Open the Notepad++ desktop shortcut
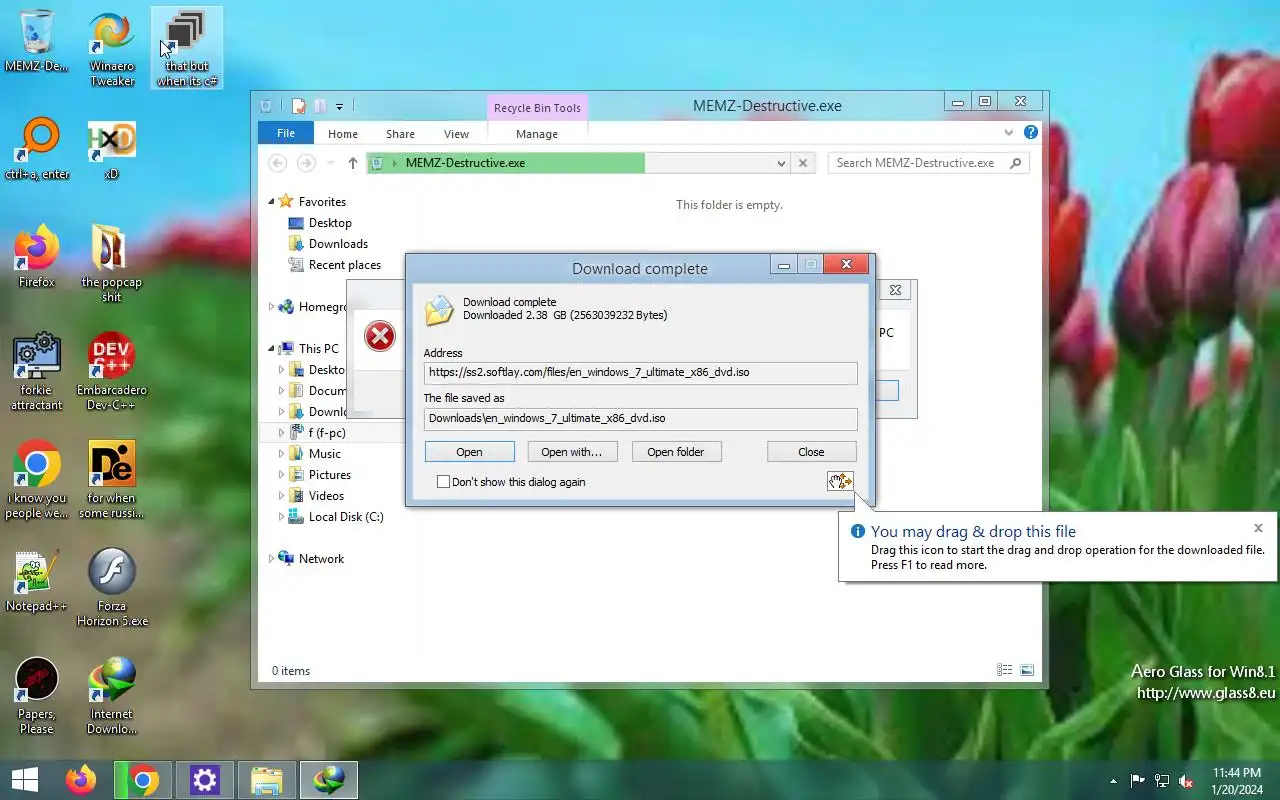Image resolution: width=1280 pixels, height=800 pixels. pos(37,581)
